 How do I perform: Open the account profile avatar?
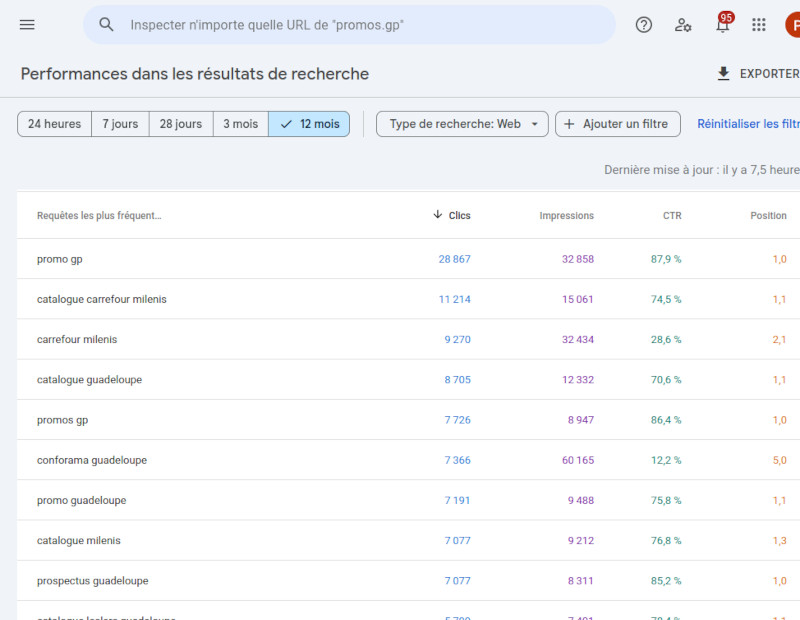791,25
